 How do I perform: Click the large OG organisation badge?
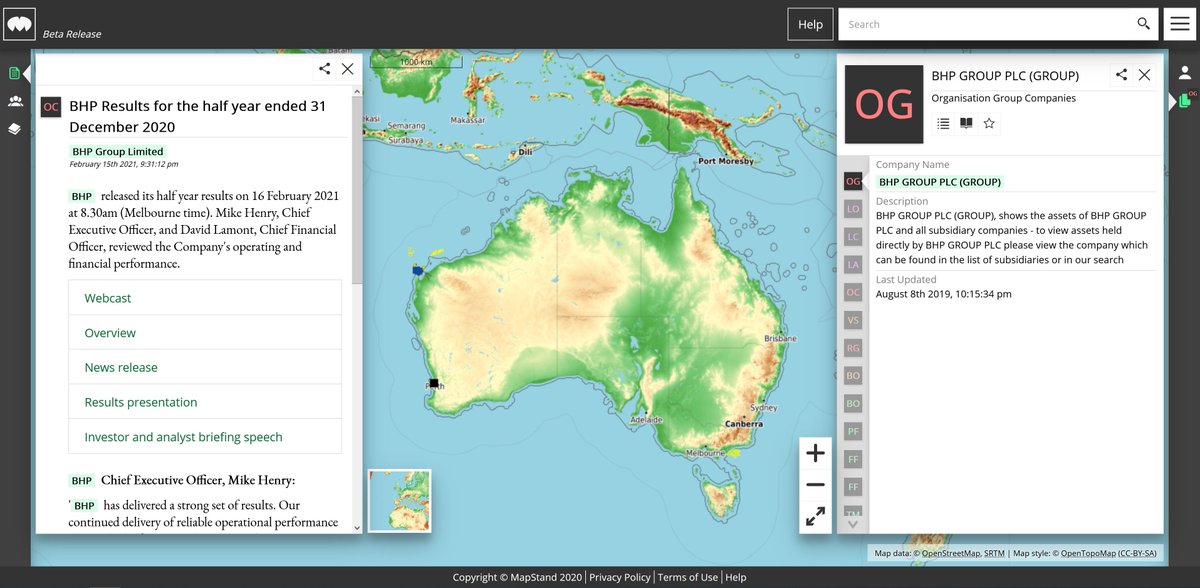point(884,104)
